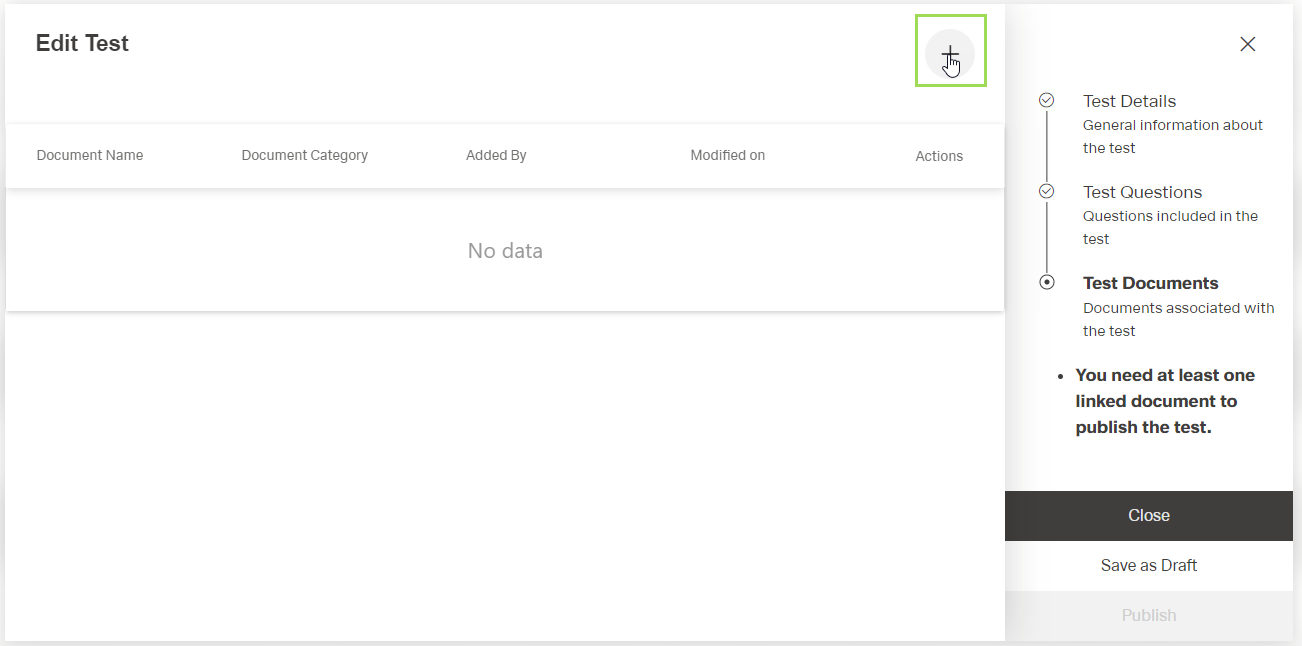The width and height of the screenshot is (1302, 646).
Task: Click the Publish button
Action: coord(1148,615)
